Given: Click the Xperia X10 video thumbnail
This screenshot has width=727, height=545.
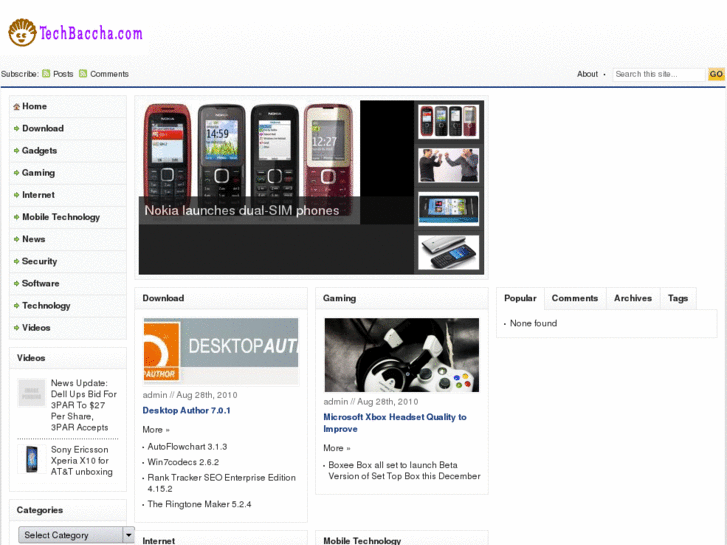Looking at the screenshot, I should click(x=32, y=459).
